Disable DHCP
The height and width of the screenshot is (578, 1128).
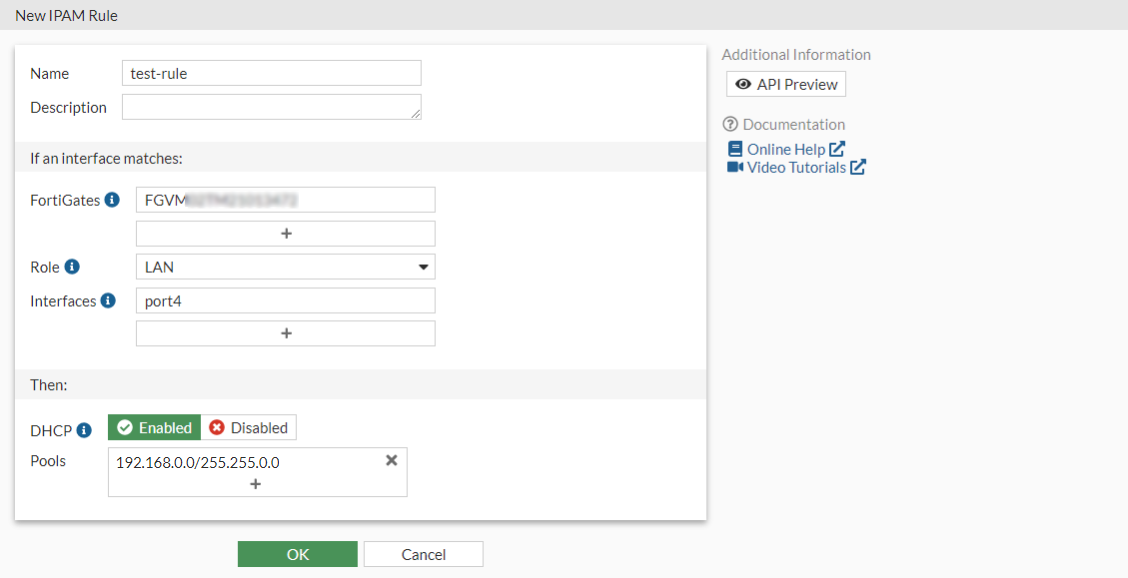(x=249, y=428)
